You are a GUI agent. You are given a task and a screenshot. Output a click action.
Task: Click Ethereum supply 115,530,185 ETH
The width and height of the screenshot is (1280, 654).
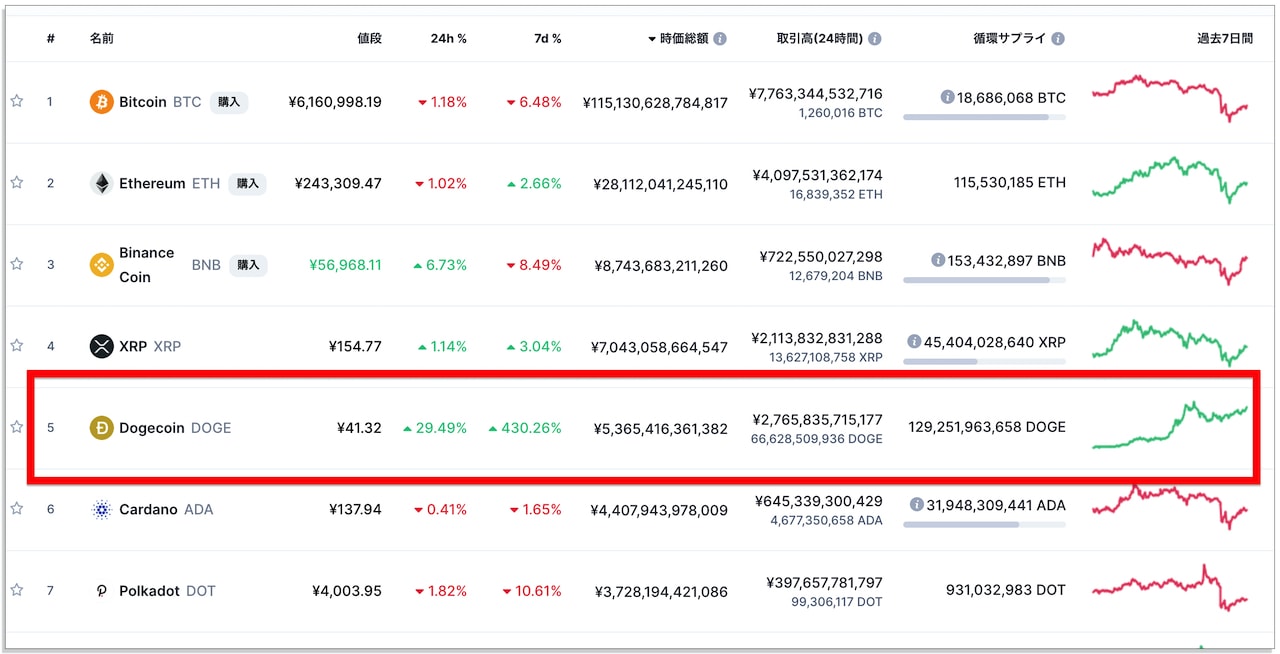tap(1010, 183)
